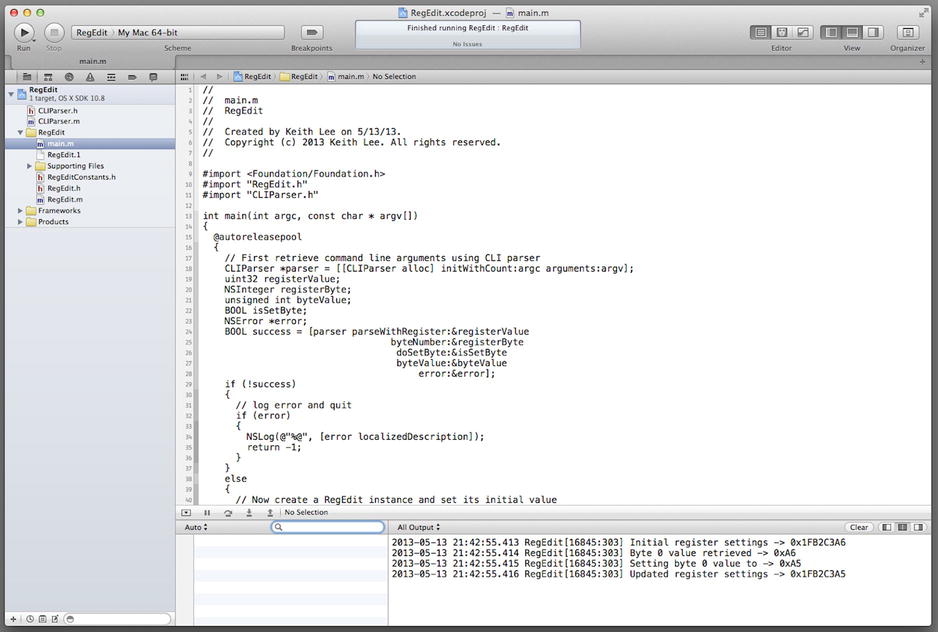Step into in the debug bar
This screenshot has width=938, height=632.
coord(249,513)
